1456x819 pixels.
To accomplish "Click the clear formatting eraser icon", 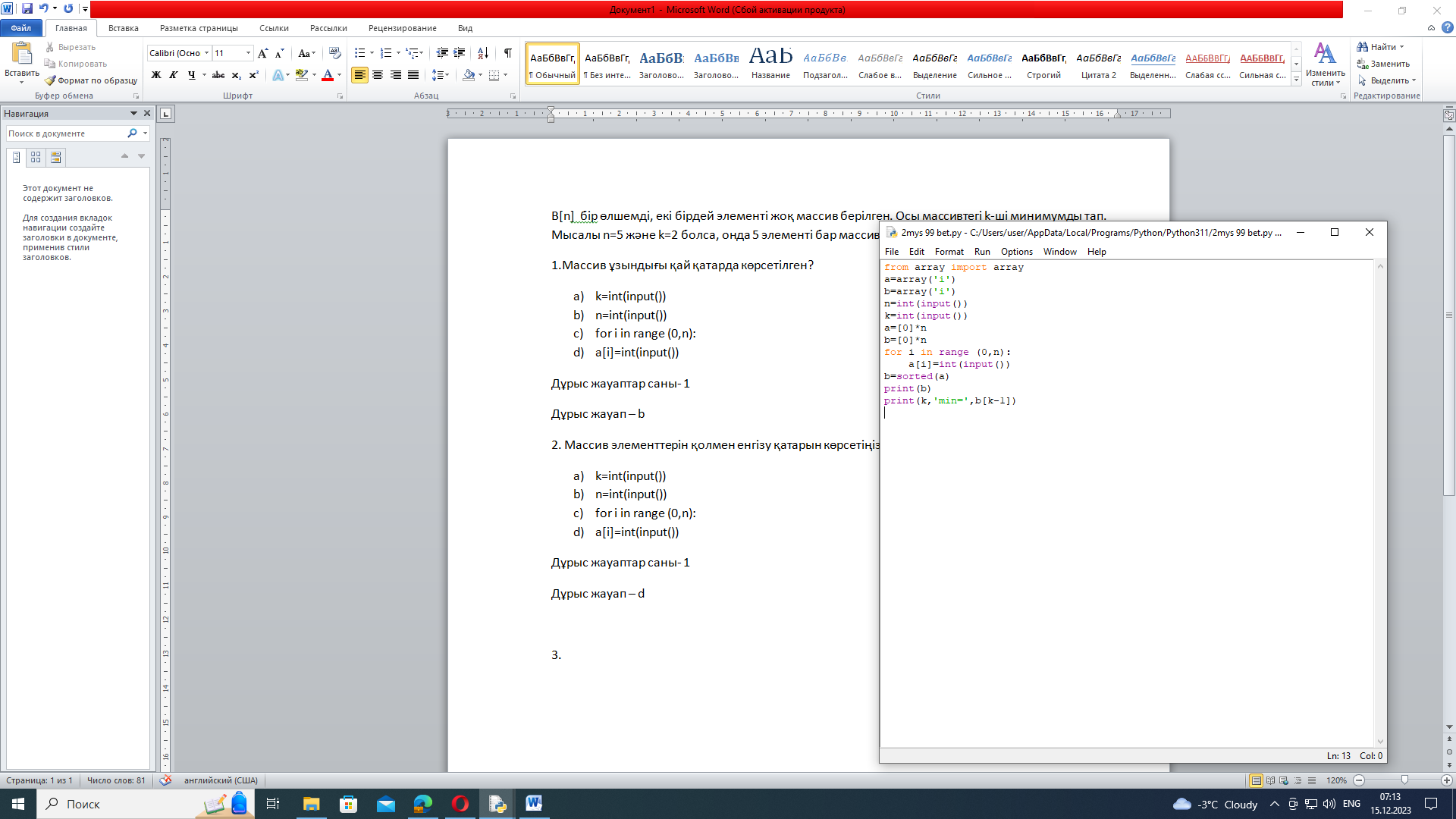I will click(334, 53).
